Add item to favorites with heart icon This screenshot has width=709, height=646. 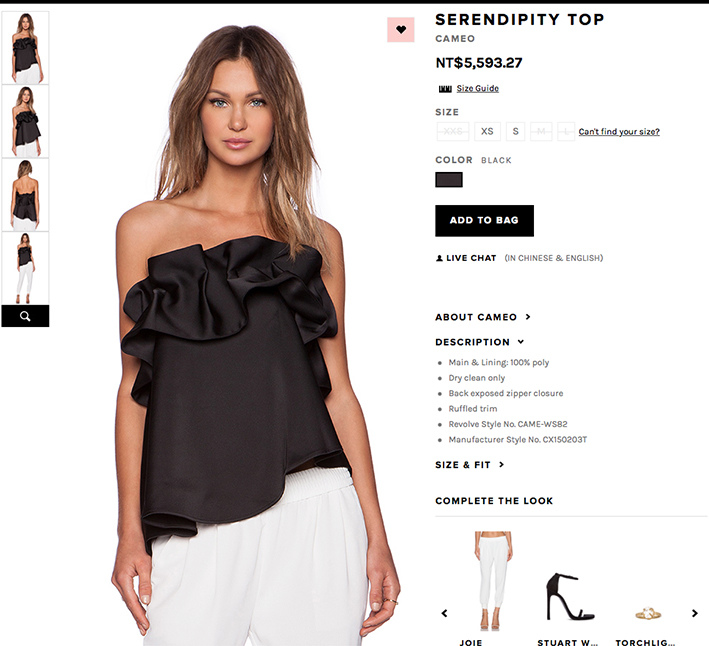coord(401,30)
